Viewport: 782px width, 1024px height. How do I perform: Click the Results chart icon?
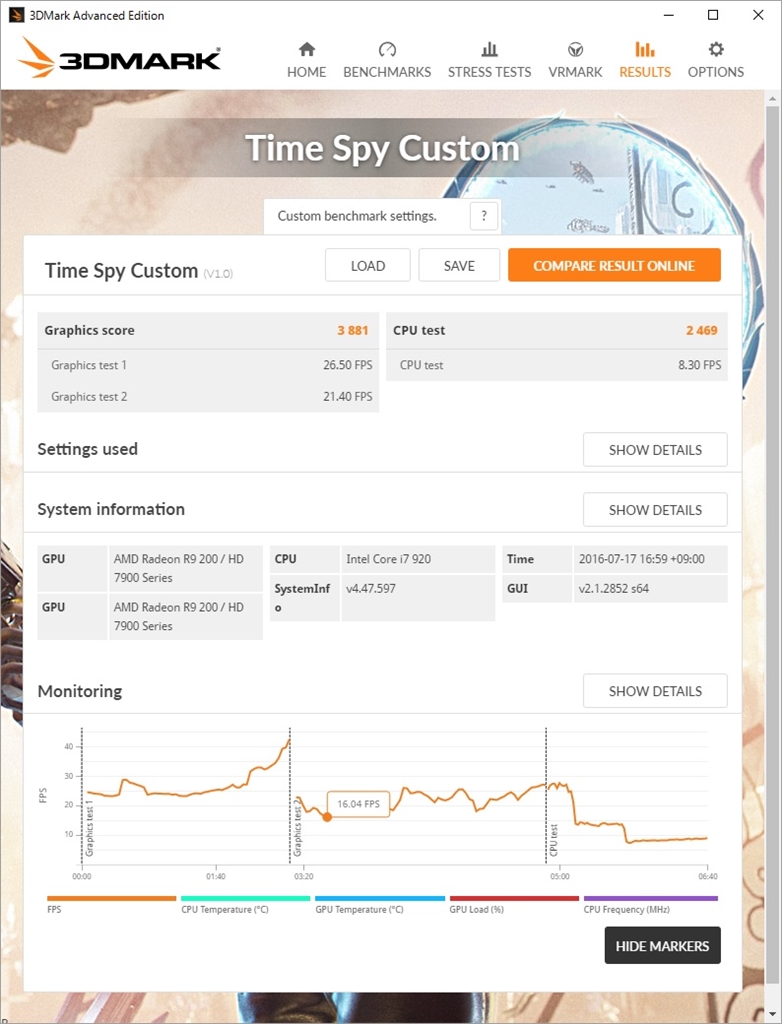tap(645, 49)
